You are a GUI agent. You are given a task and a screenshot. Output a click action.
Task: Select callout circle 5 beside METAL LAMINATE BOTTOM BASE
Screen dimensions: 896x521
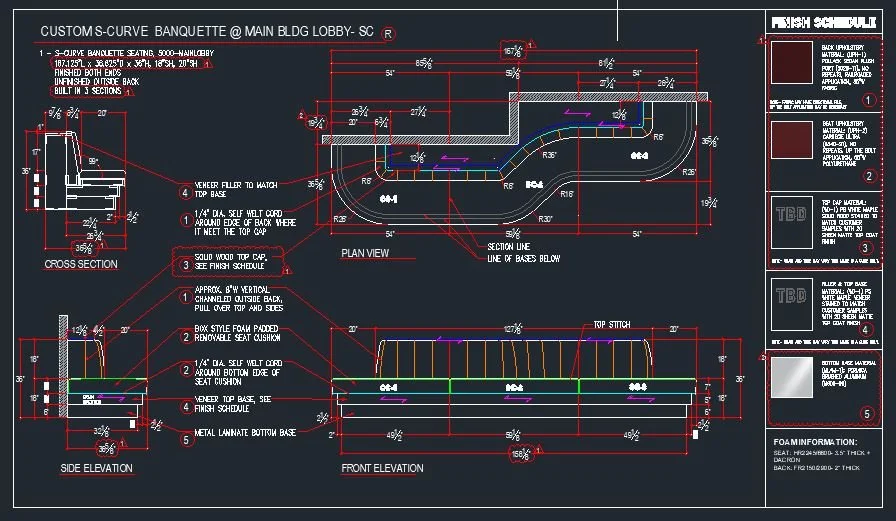coord(185,440)
